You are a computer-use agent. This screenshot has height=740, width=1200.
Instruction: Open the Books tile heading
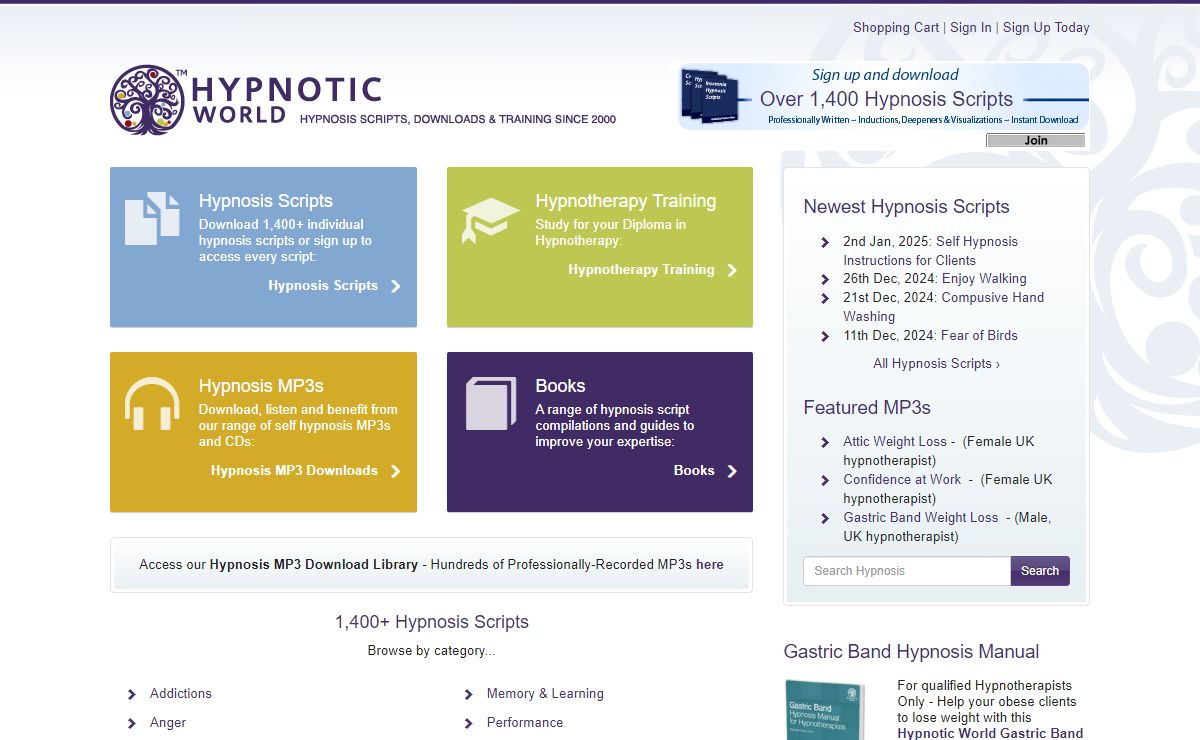(x=560, y=386)
